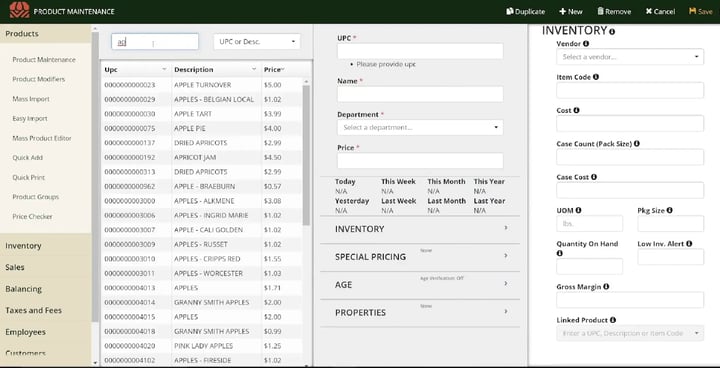Expand the SPECIAL PRICING section
This screenshot has height=368, width=720.
pos(420,257)
